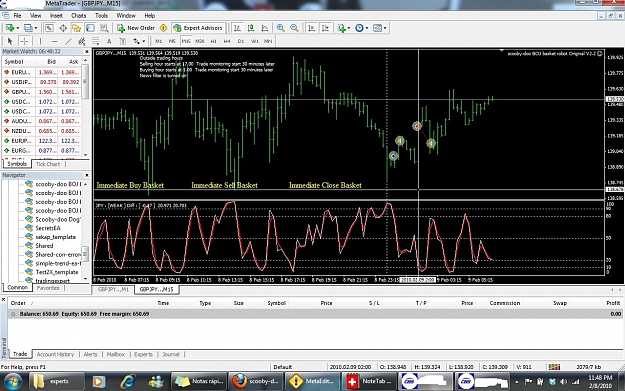Select the Vertical Line drawing tool
Screen dimensions: 625x391
[40, 41]
